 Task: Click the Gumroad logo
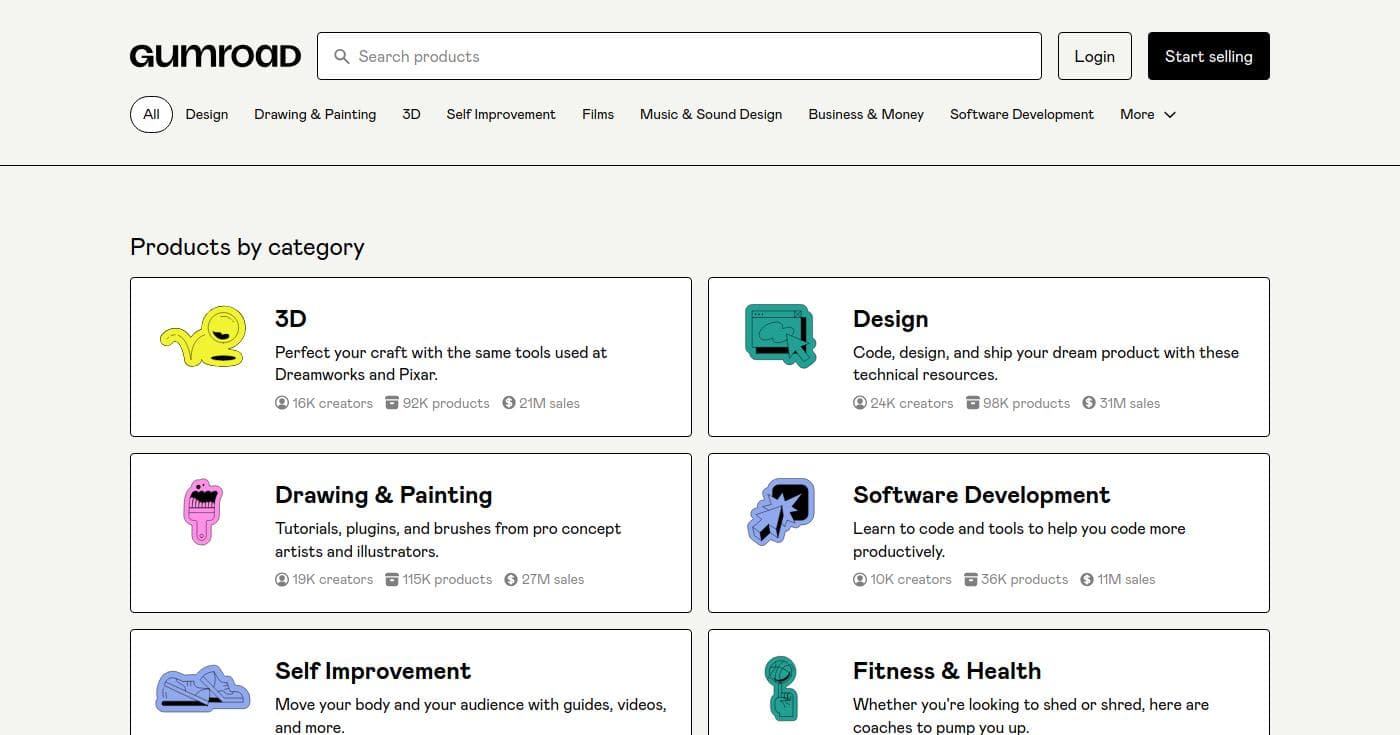pos(214,56)
